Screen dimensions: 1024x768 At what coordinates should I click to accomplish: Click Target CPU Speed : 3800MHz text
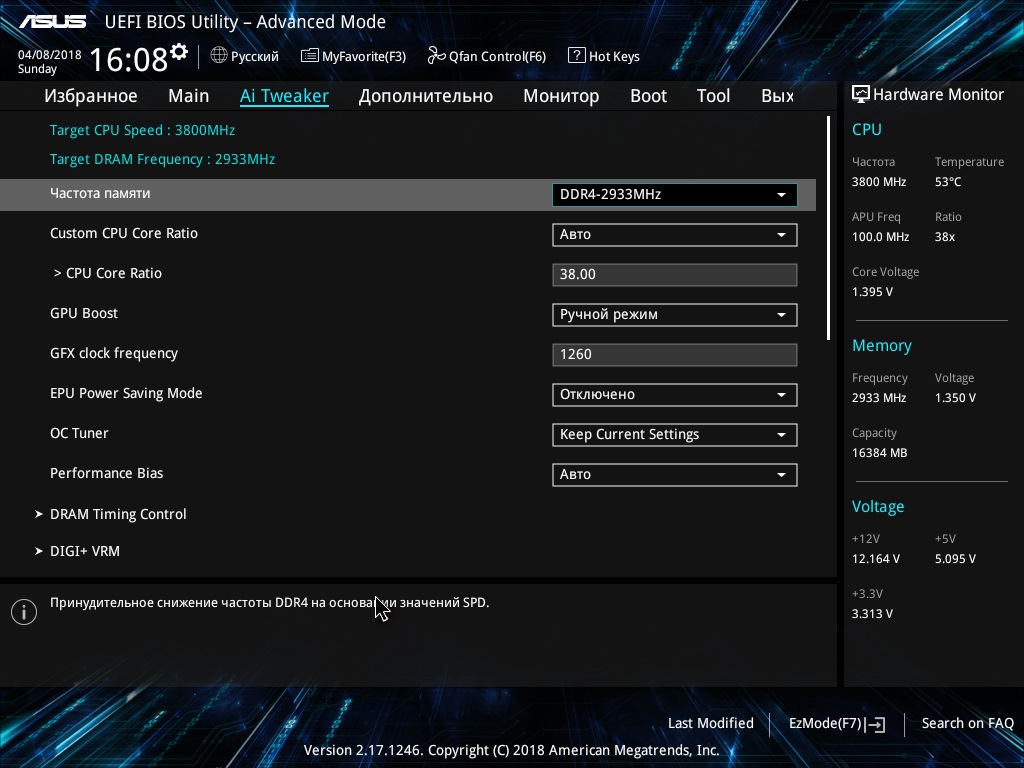142,130
